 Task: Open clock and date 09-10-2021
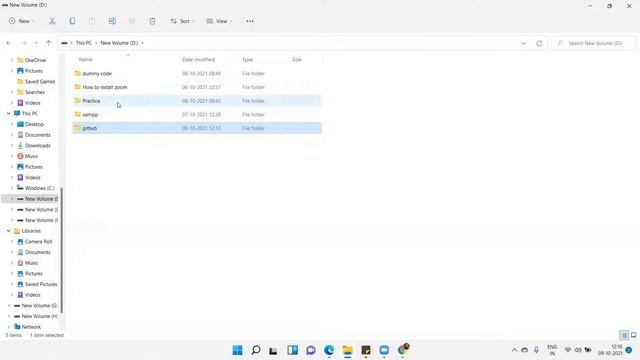tap(611, 350)
